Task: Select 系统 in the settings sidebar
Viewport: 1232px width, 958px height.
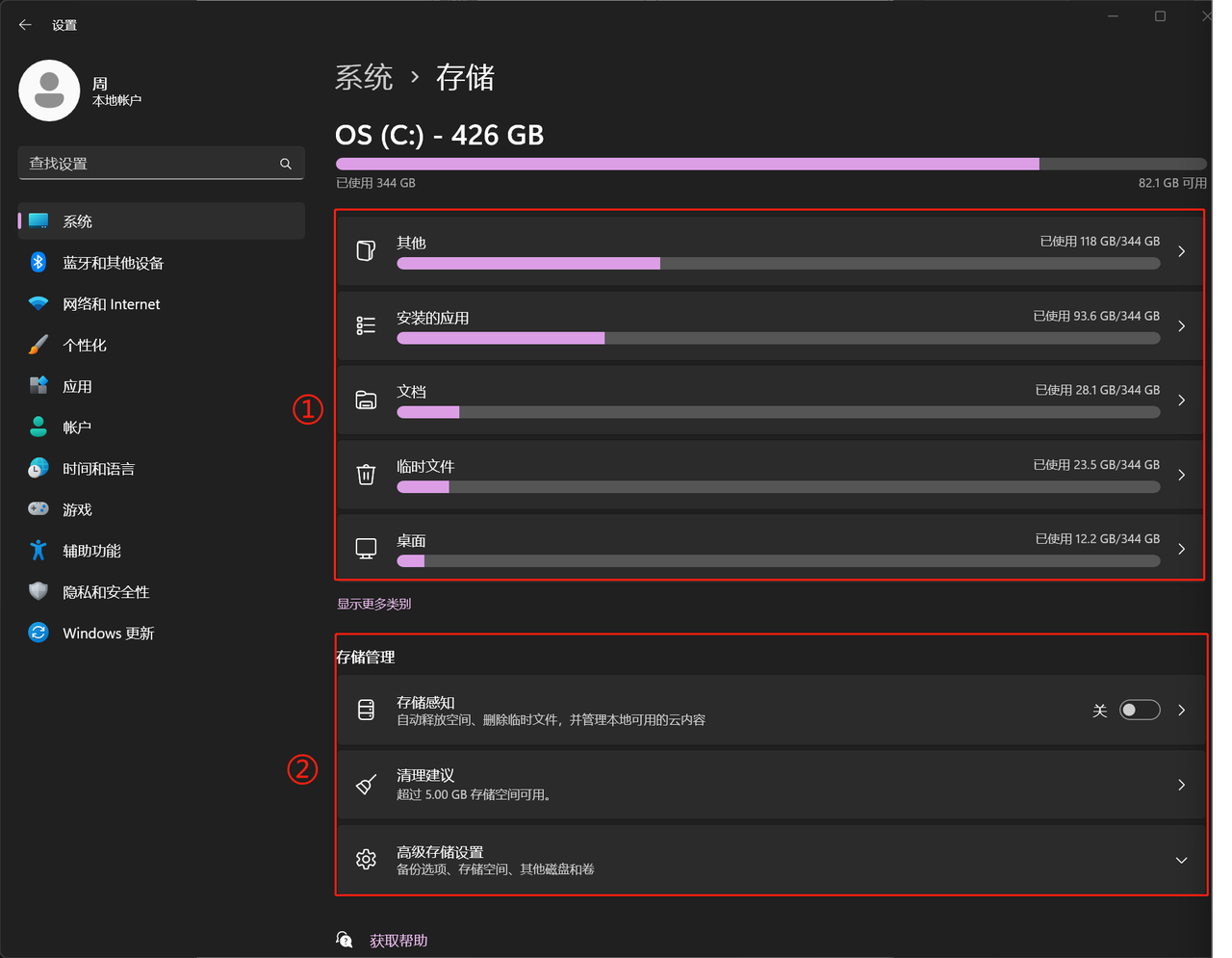Action: [x=162, y=220]
